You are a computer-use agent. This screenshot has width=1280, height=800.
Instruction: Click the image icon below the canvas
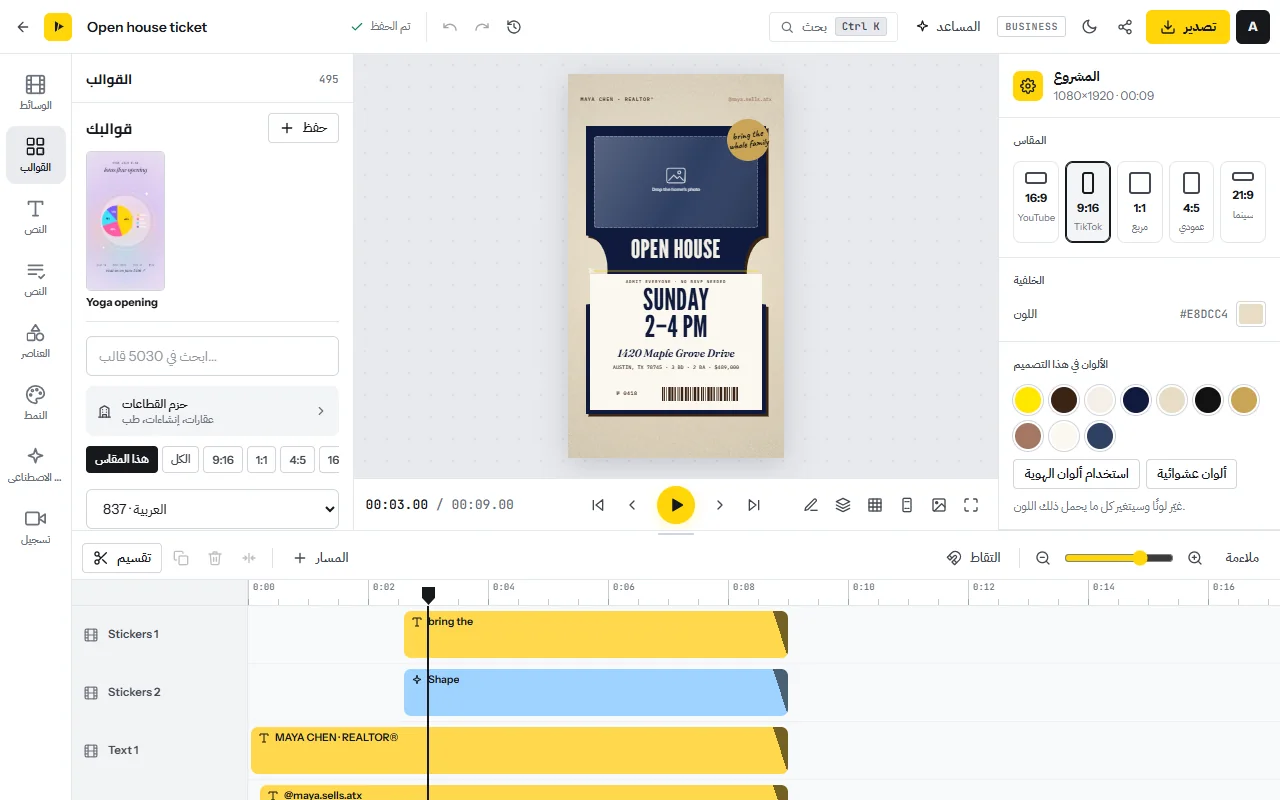coord(939,505)
